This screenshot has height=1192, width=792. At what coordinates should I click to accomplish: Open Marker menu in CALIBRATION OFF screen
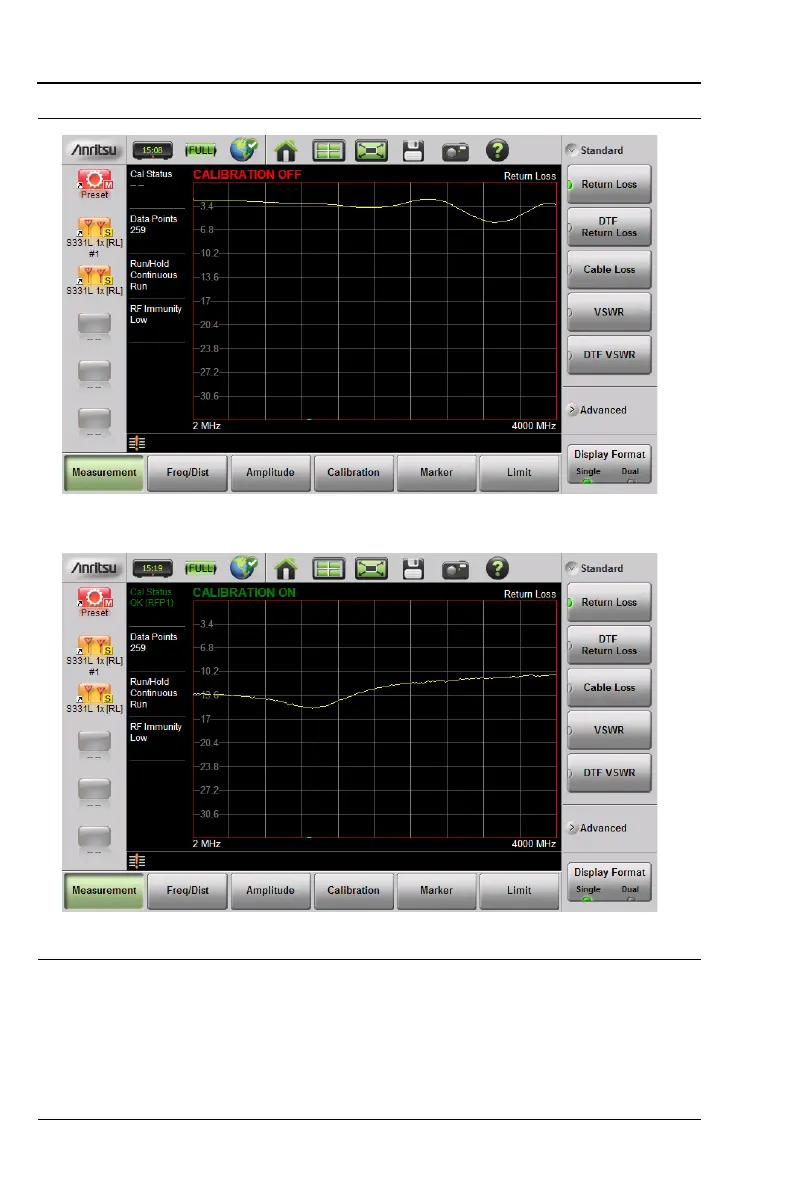click(x=436, y=473)
